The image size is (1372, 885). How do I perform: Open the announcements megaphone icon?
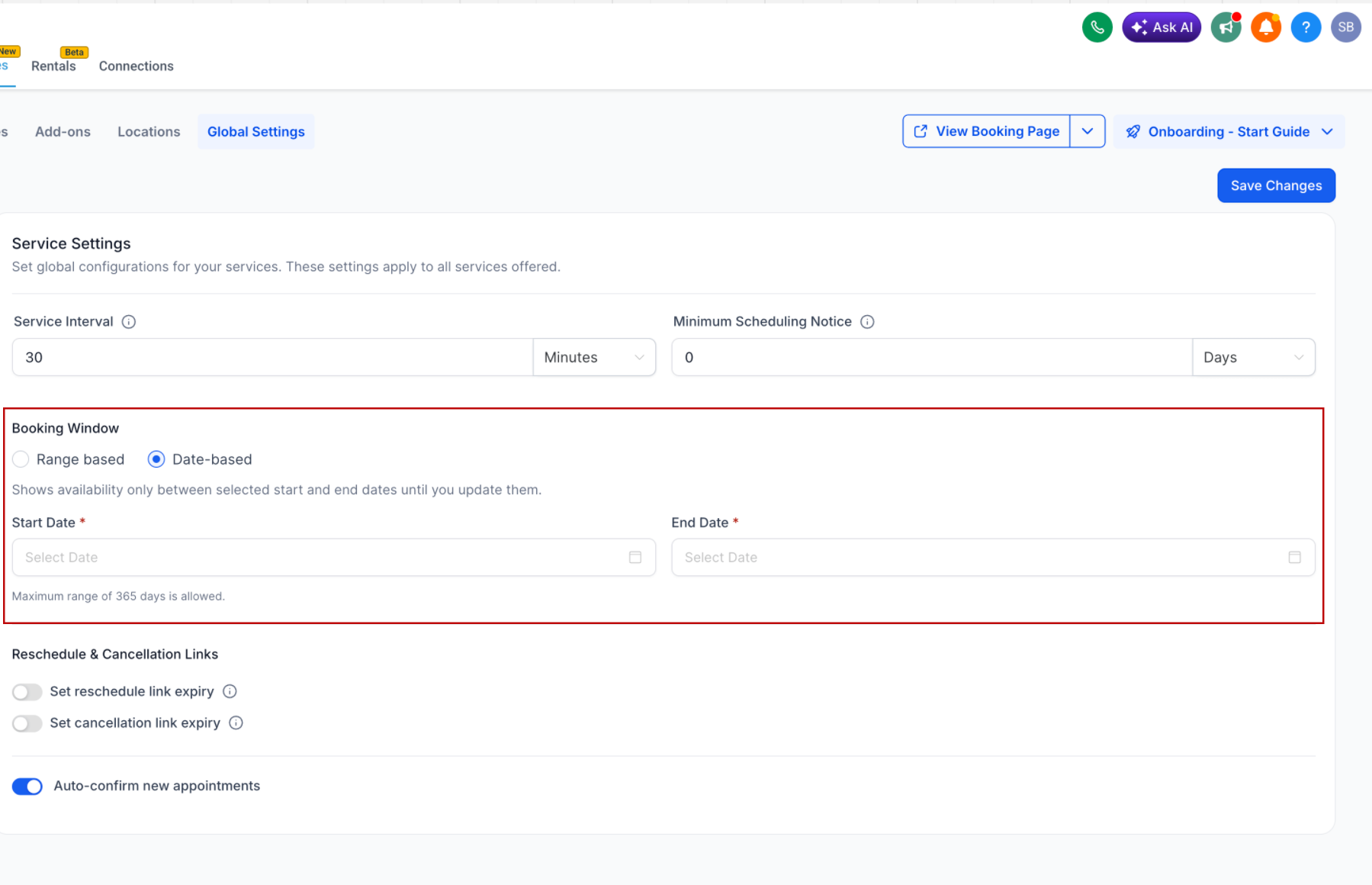1226,27
